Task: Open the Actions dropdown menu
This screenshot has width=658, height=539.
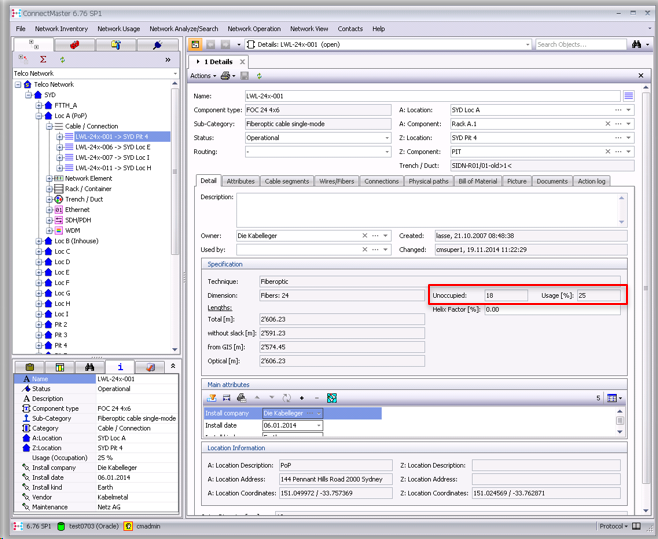Action: [203, 76]
